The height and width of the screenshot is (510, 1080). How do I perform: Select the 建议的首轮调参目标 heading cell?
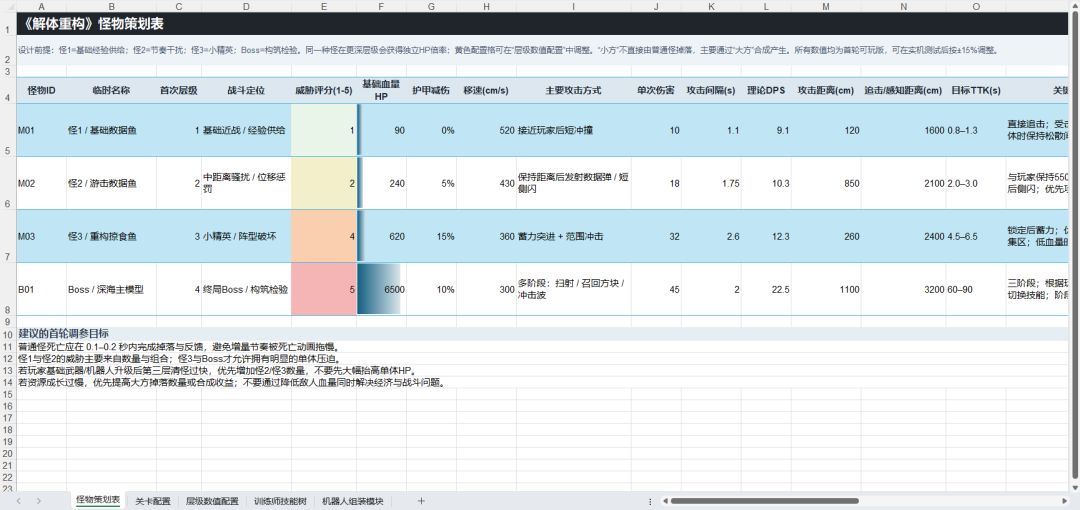(x=63, y=334)
